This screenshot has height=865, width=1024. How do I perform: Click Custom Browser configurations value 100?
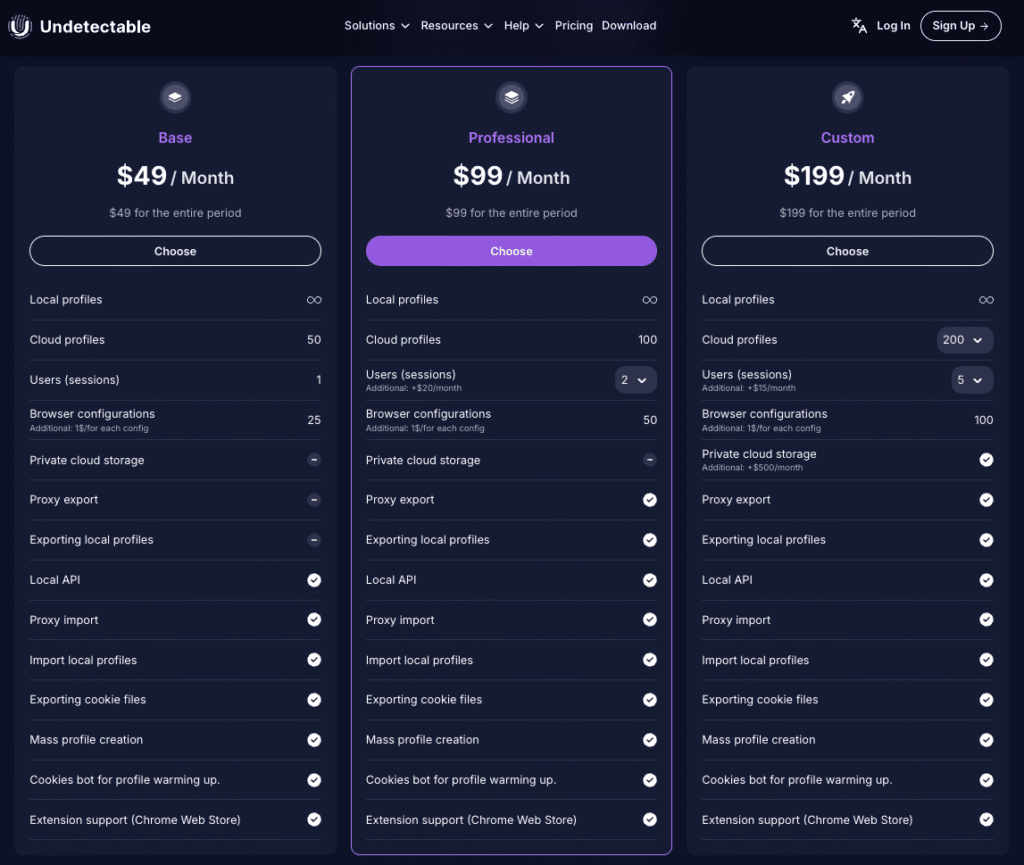tap(984, 420)
